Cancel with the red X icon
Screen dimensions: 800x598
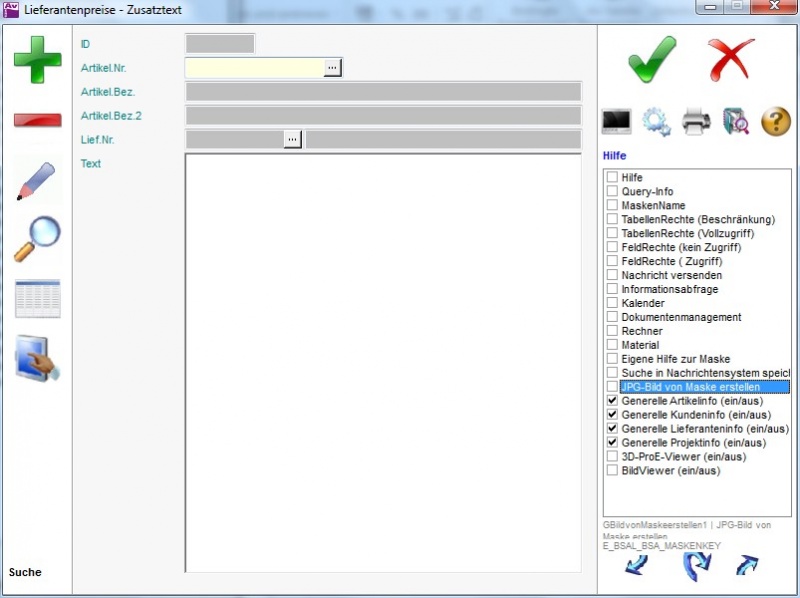coord(731,59)
